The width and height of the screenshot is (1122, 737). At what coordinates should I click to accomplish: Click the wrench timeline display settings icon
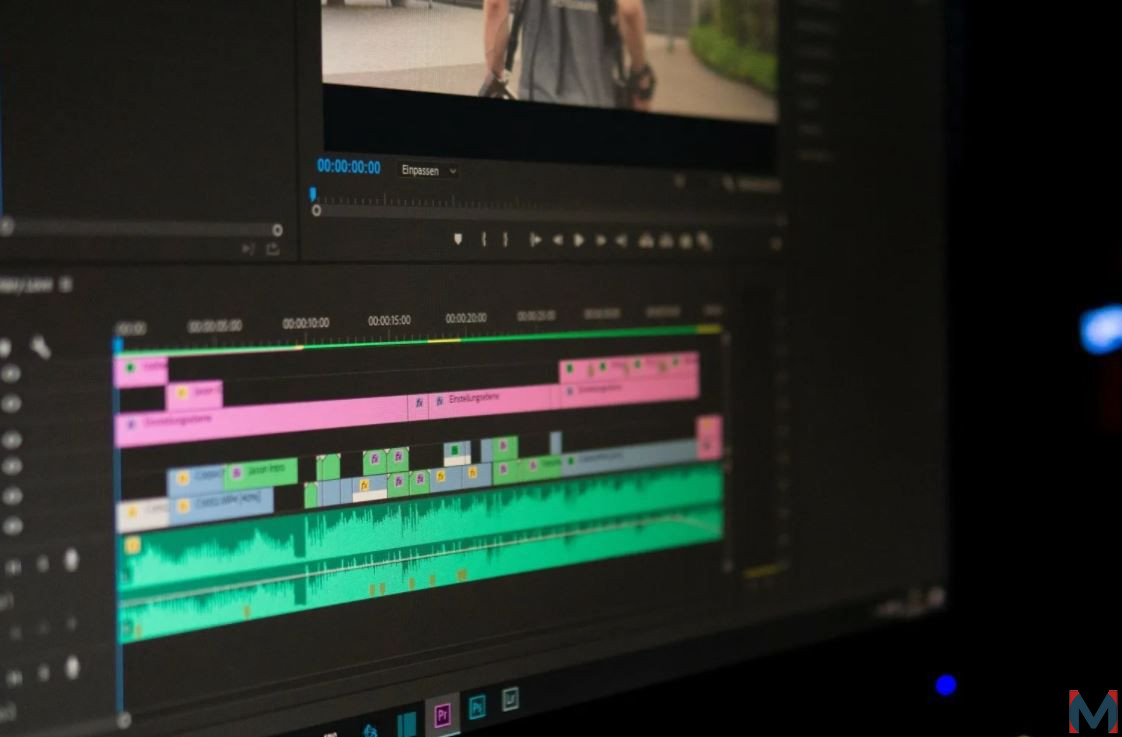(41, 347)
